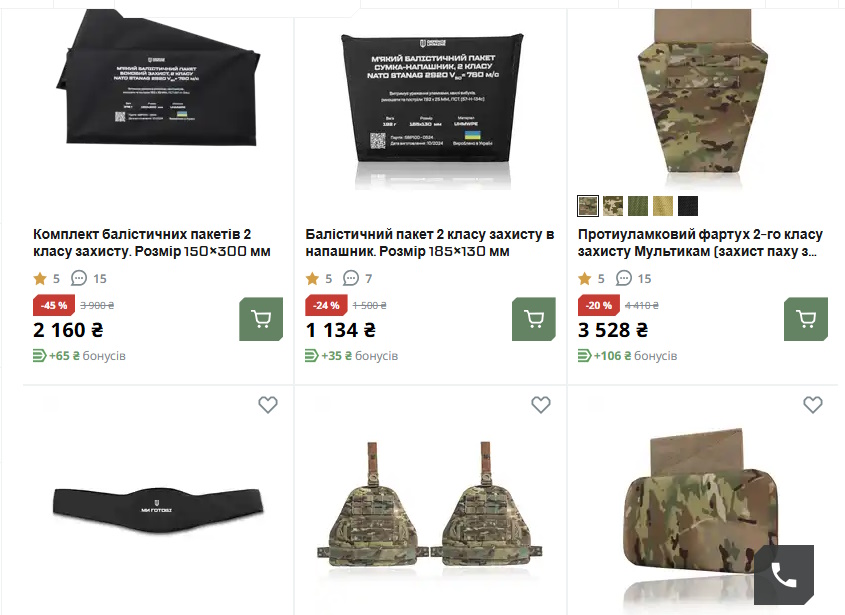Open reviews of the Multicam apron
Viewport: 845px width, 615px height.
pyautogui.click(x=633, y=278)
